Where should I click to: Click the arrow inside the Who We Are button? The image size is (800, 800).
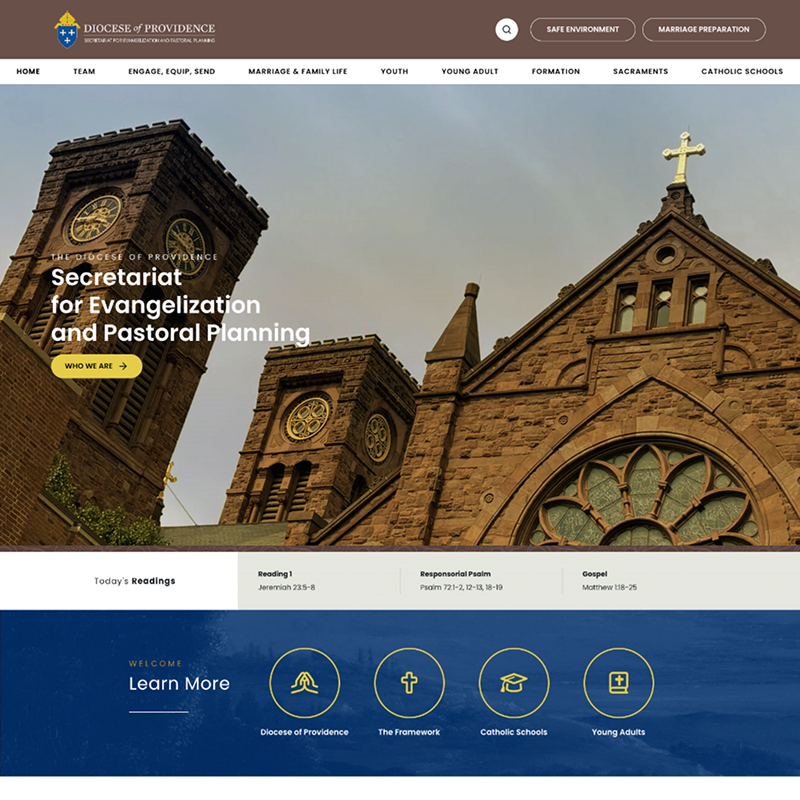coord(121,366)
